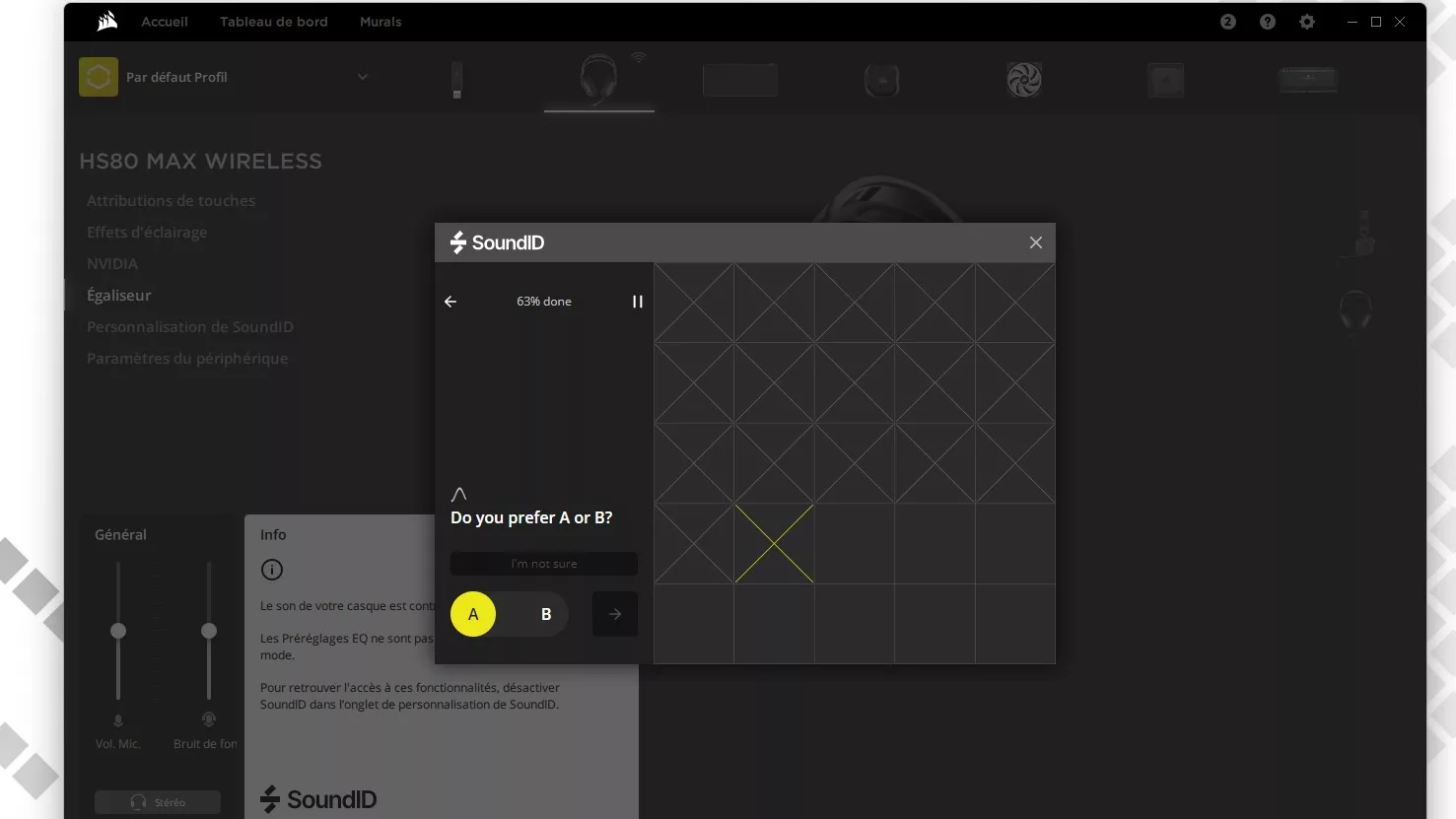The width and height of the screenshot is (1456, 819).
Task: Open the NVIDIA section
Action: [112, 263]
